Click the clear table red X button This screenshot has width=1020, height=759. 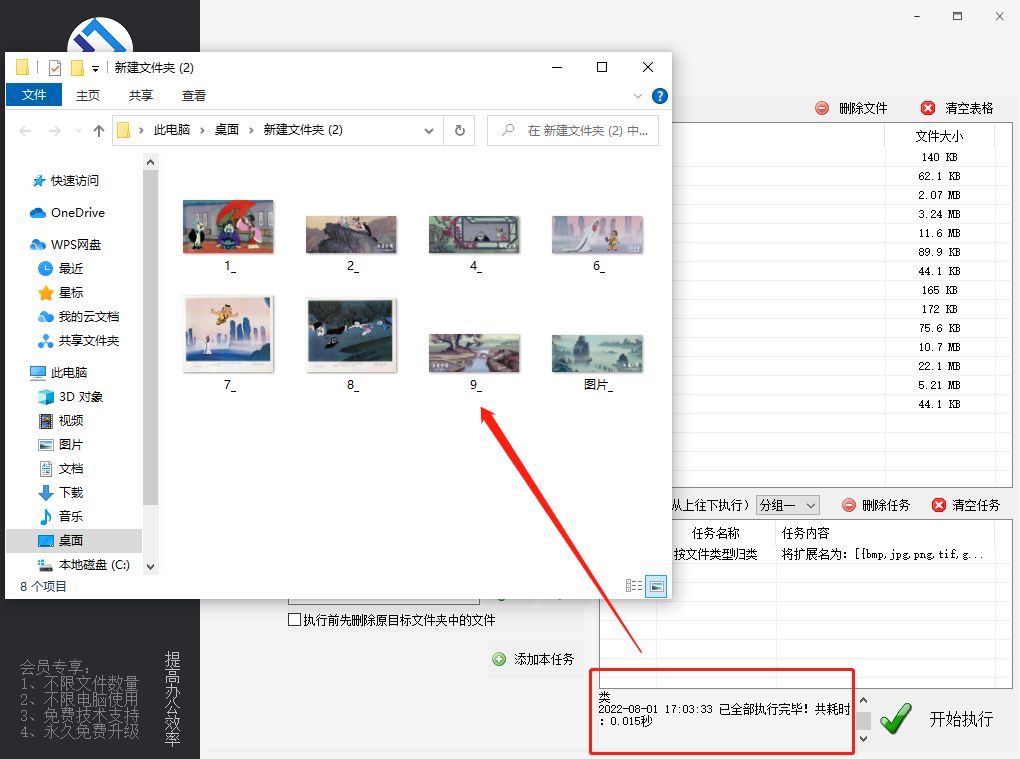(x=928, y=108)
